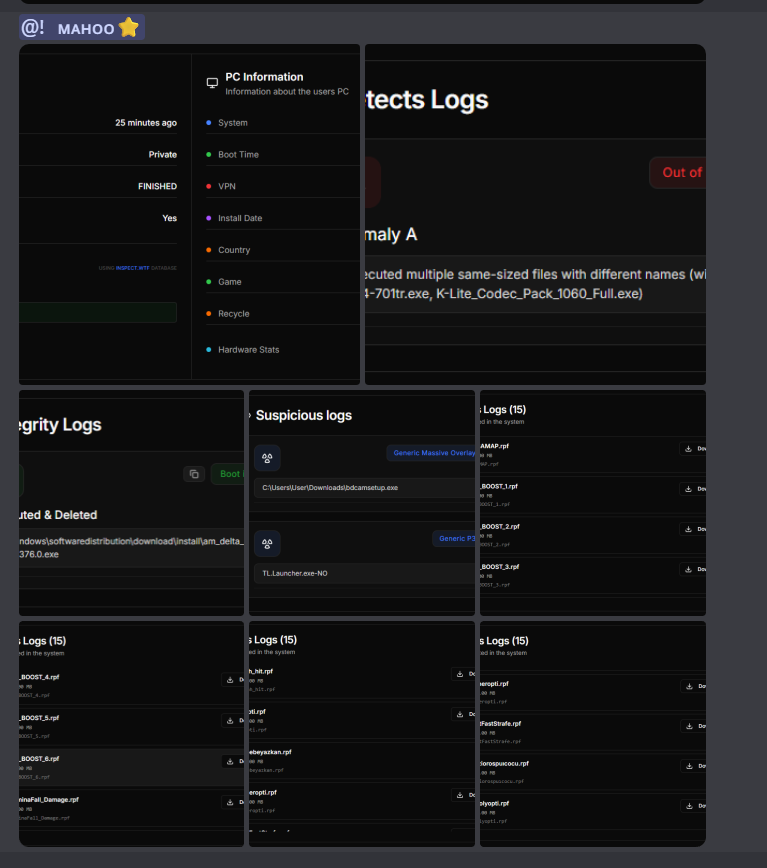Click the monitor icon next to PC Information
767x868 pixels.
[x=213, y=83]
